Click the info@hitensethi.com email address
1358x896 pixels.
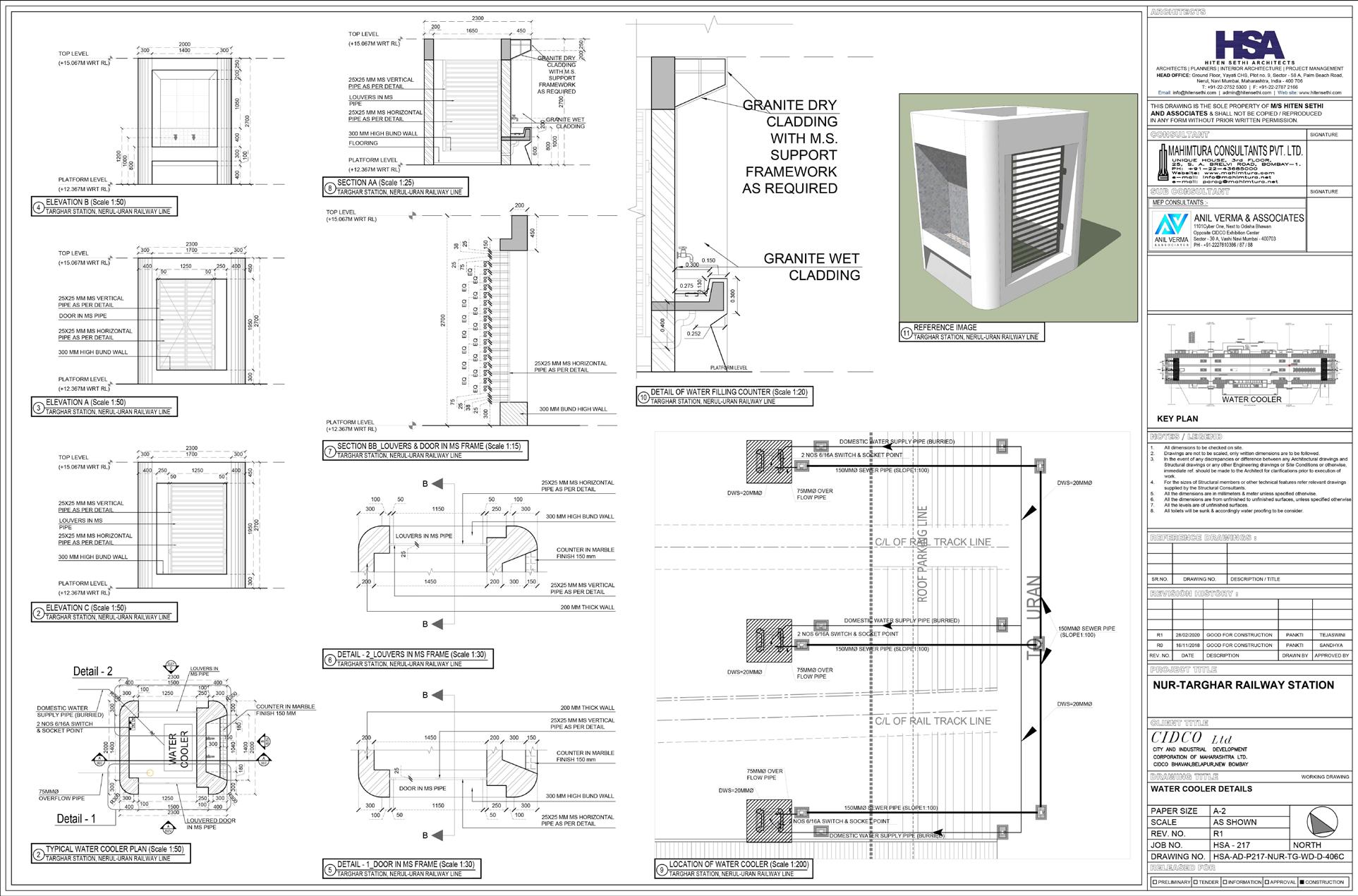click(1194, 92)
